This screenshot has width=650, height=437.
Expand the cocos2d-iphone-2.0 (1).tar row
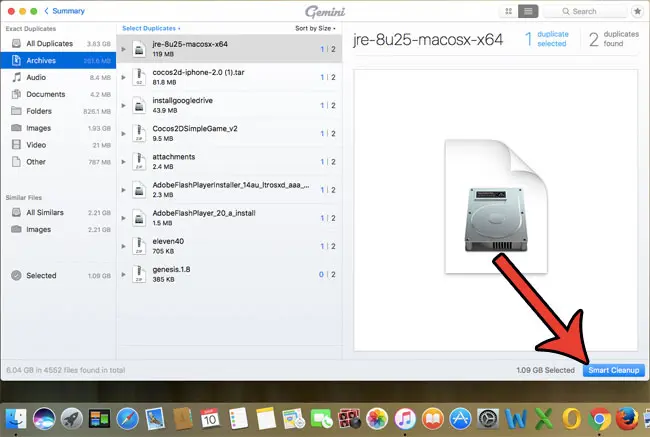tap(124, 77)
